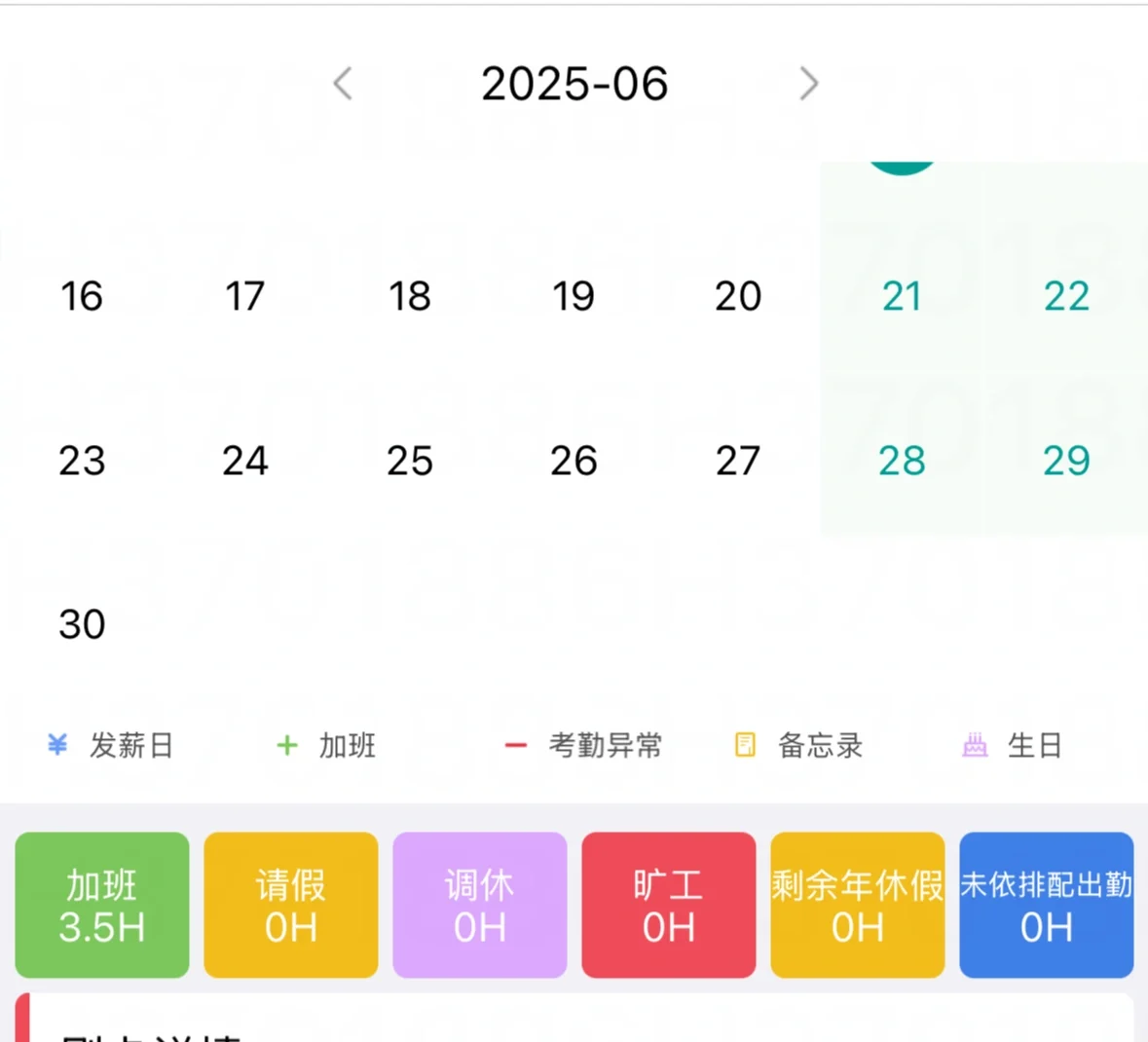Screen dimensions: 1148x1042
Task: Open the purple 调休 0H card
Action: tap(480, 905)
